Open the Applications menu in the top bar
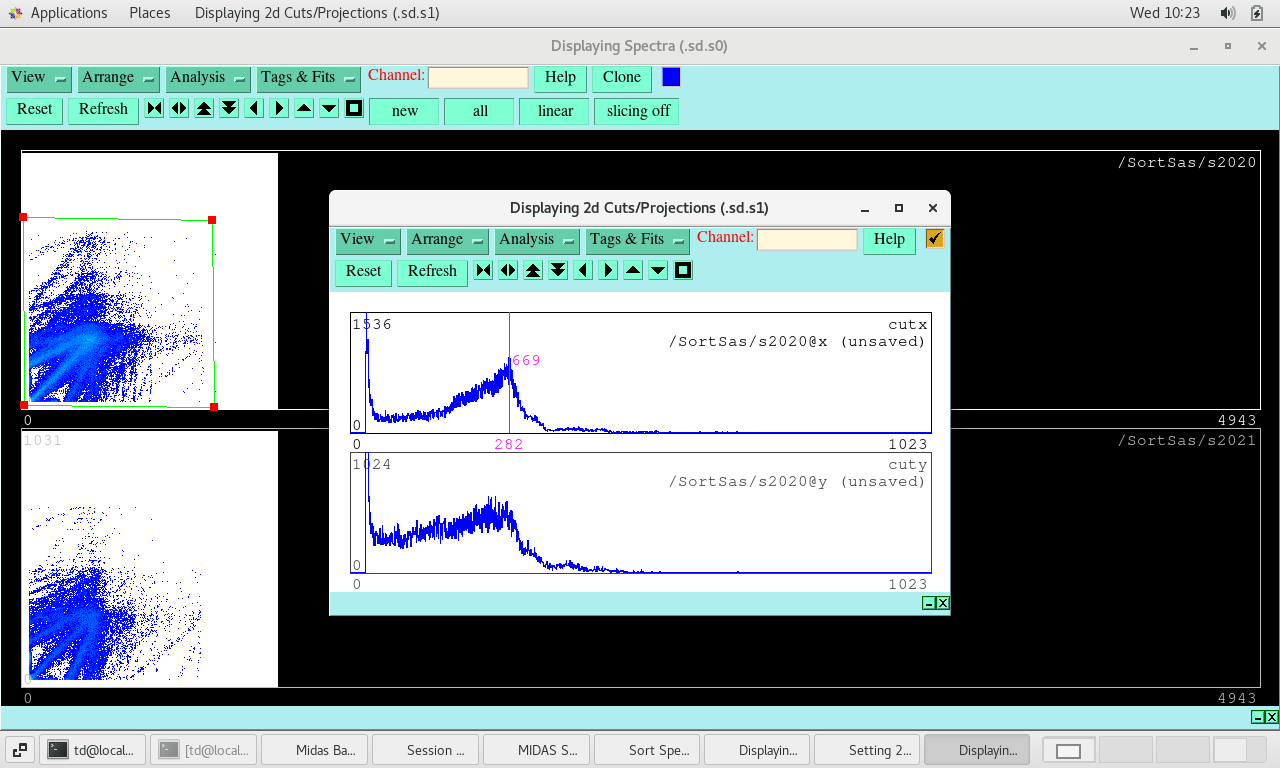Screen dimensions: 1280x768 click(x=58, y=13)
